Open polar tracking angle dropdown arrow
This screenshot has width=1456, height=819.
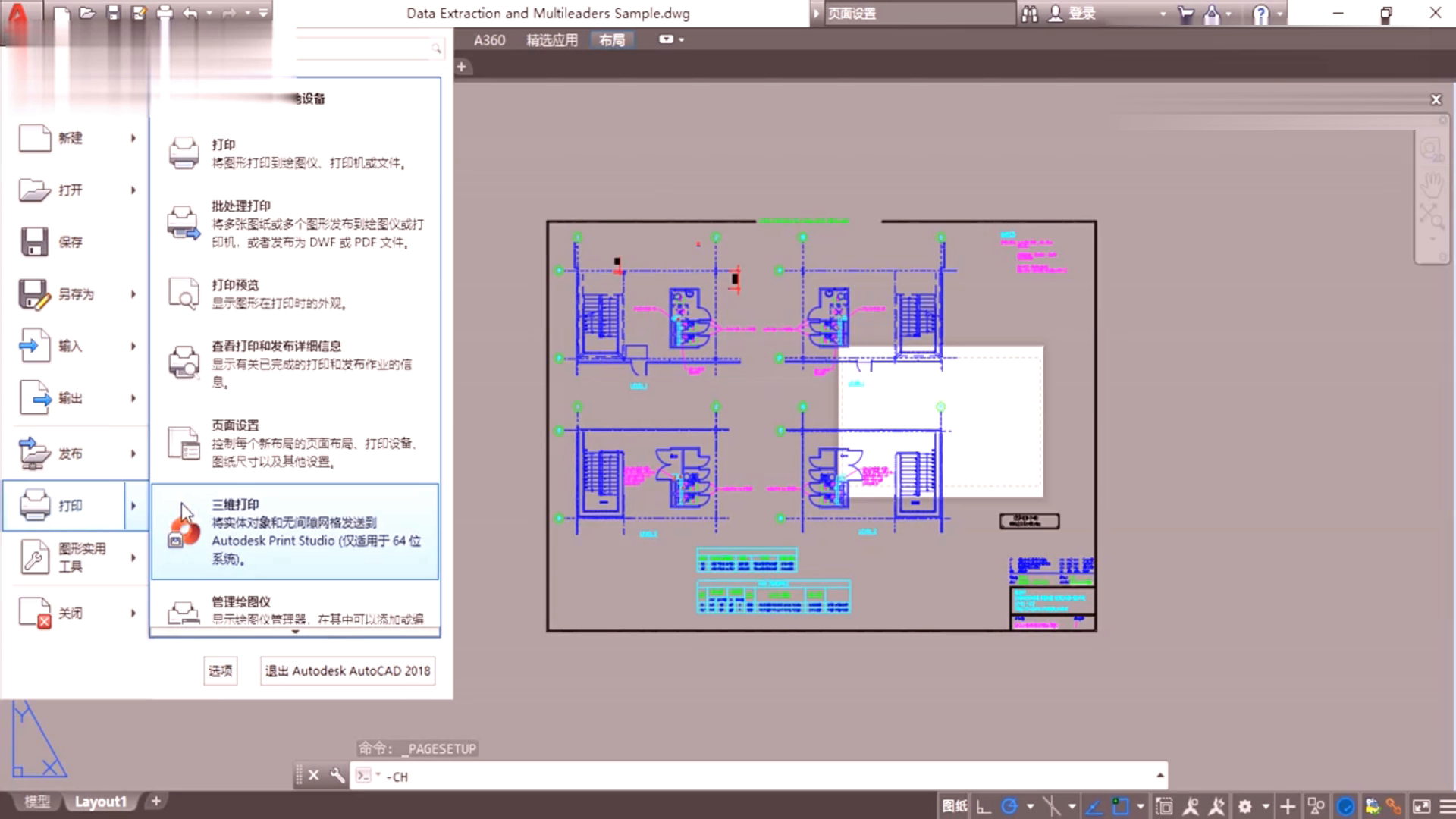[x=1030, y=806]
